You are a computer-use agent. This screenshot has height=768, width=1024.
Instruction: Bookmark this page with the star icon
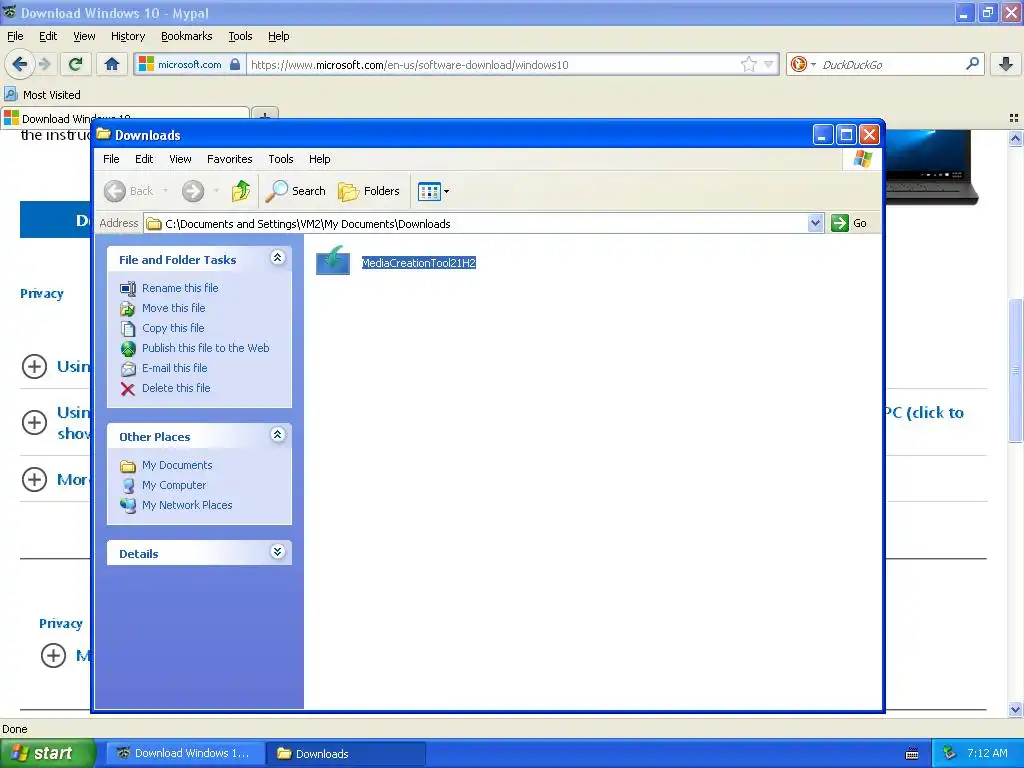pyautogui.click(x=748, y=64)
